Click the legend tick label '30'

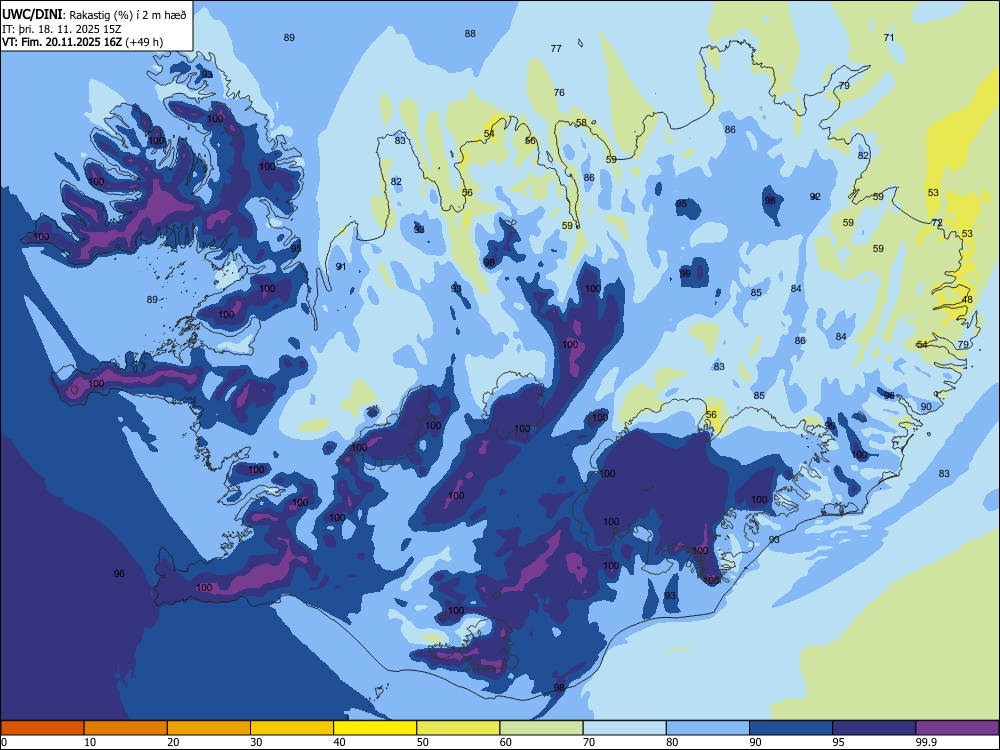(256, 742)
